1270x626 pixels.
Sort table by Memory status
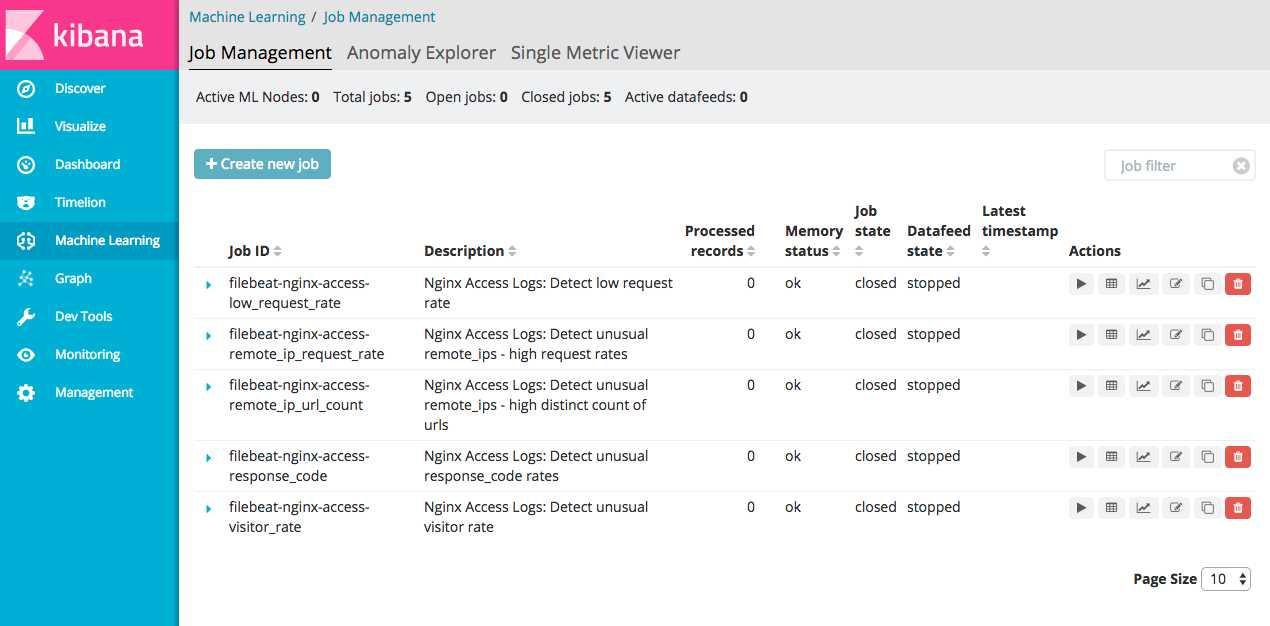click(814, 241)
